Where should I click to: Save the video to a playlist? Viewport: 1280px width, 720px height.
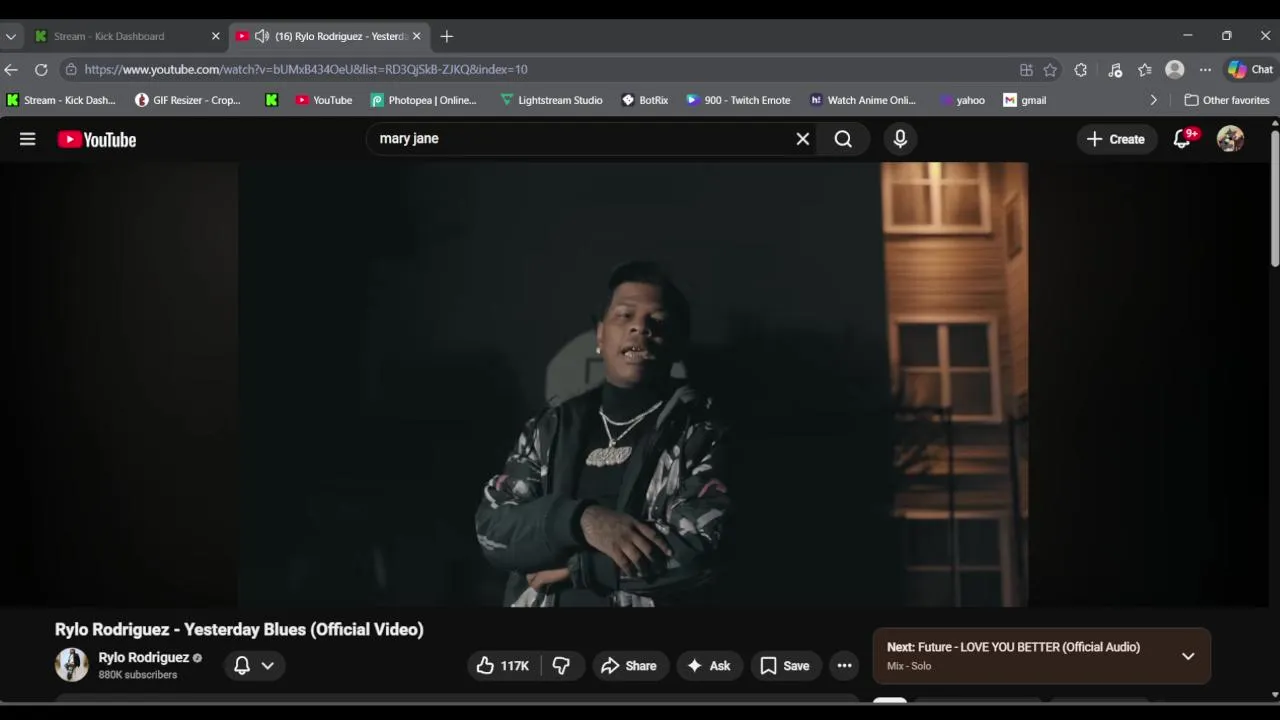tap(785, 666)
